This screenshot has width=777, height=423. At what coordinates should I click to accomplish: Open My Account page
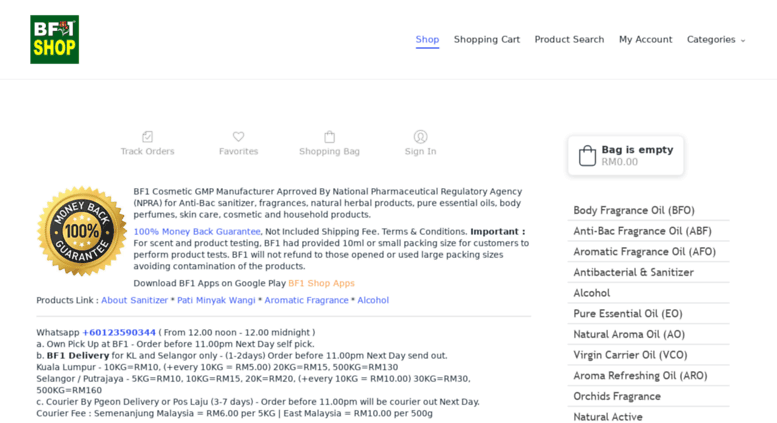pyautogui.click(x=645, y=40)
